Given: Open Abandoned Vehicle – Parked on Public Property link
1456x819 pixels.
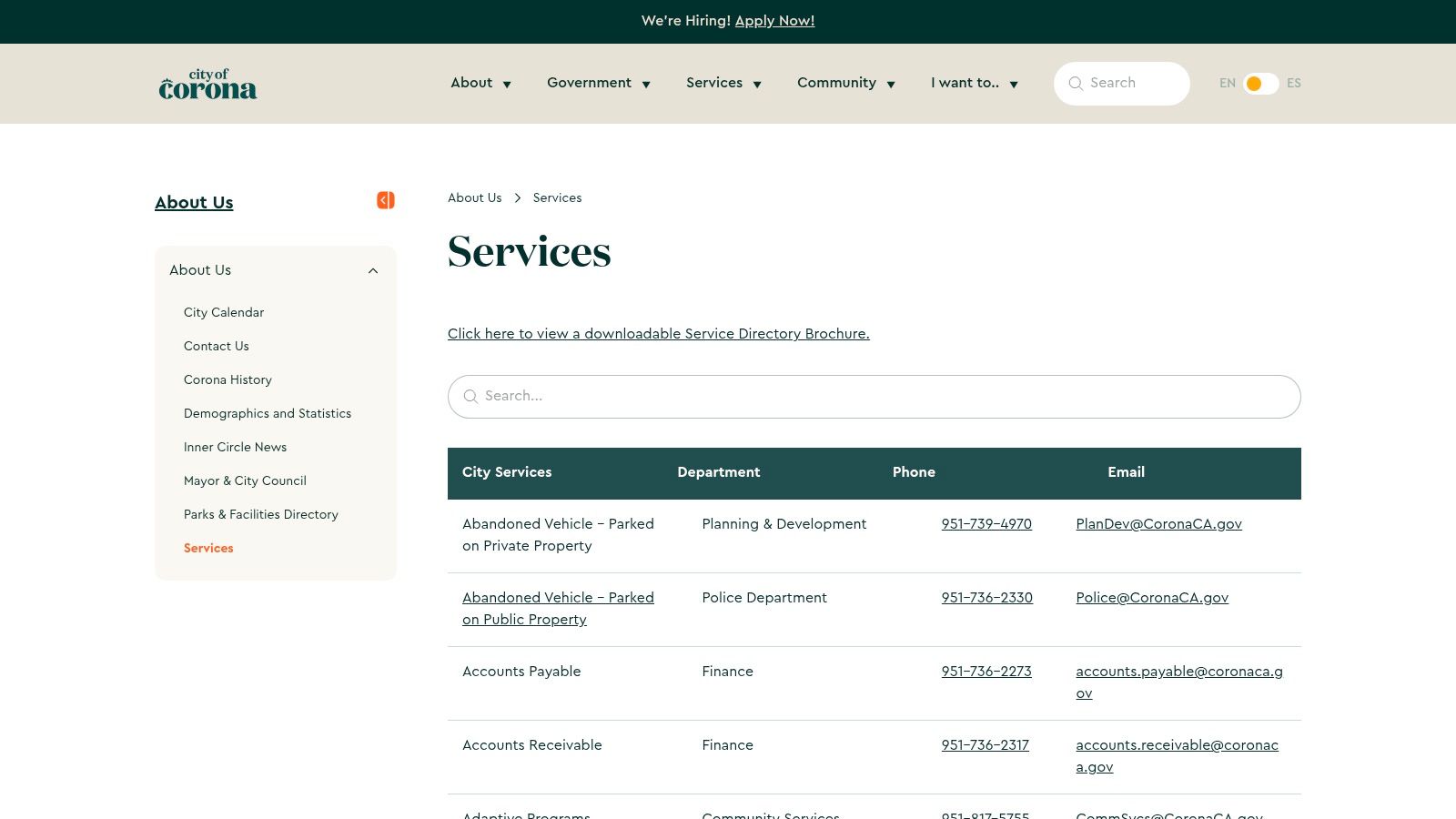Looking at the screenshot, I should tap(558, 608).
